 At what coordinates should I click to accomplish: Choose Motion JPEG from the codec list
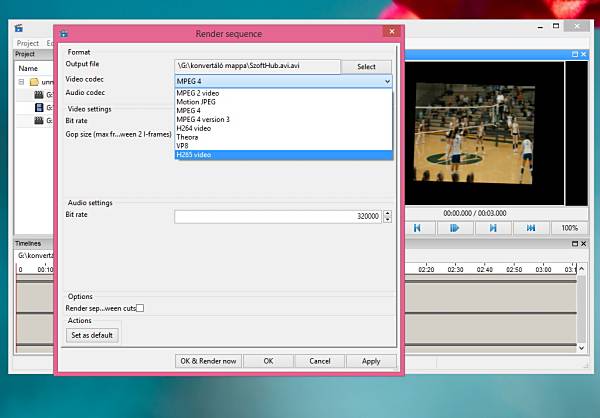284,102
